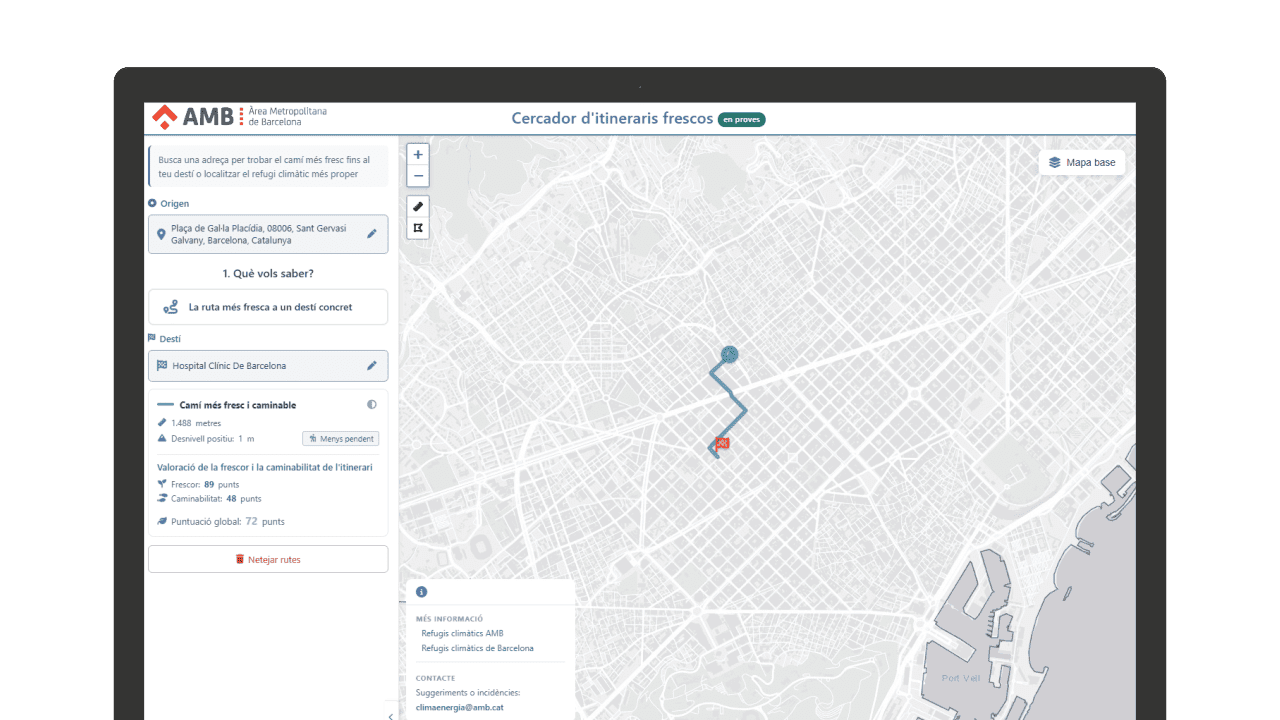The image size is (1280, 720).
Task: Open the Mapa base layer selector
Action: [x=1082, y=162]
